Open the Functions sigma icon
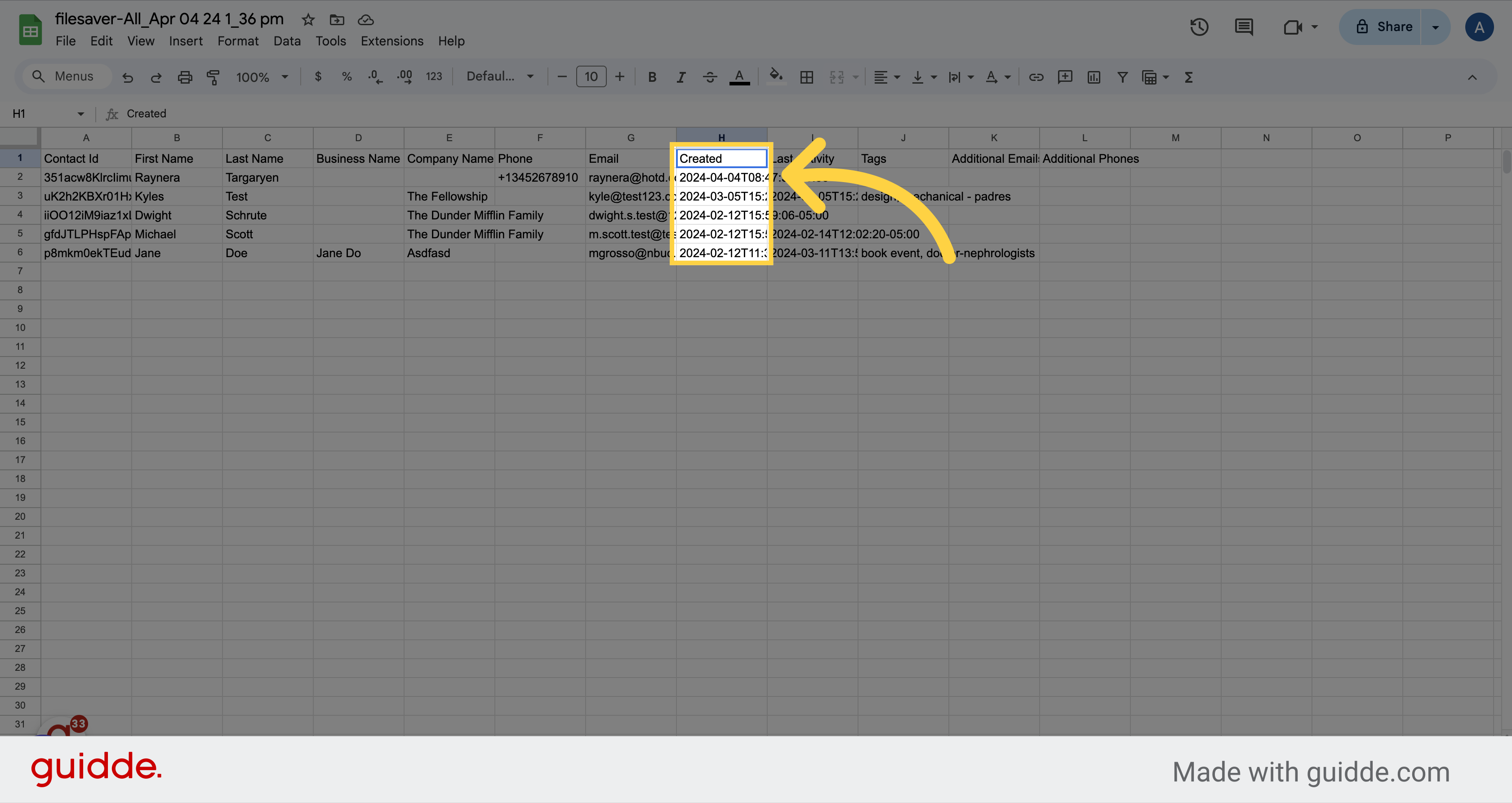 click(1188, 77)
